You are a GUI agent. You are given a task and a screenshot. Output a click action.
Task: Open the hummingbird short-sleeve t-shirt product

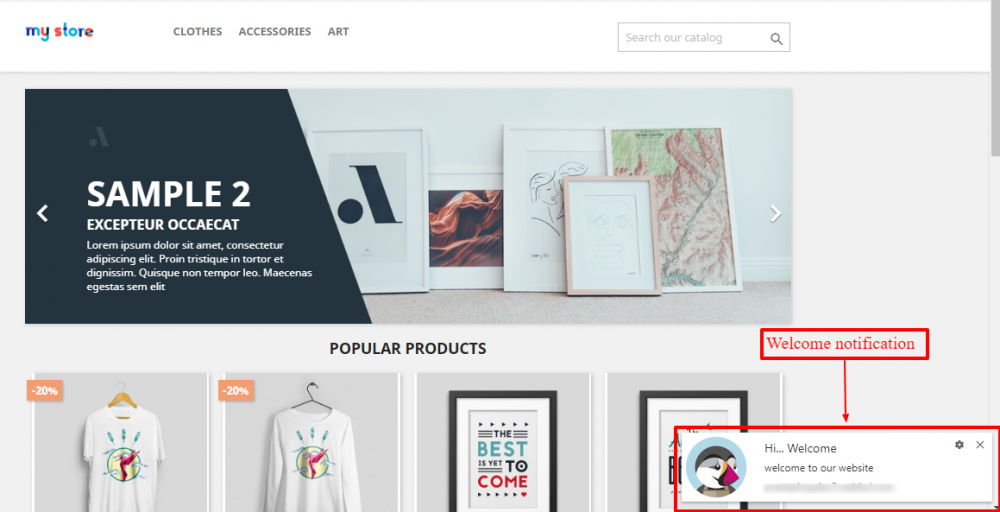point(121,443)
